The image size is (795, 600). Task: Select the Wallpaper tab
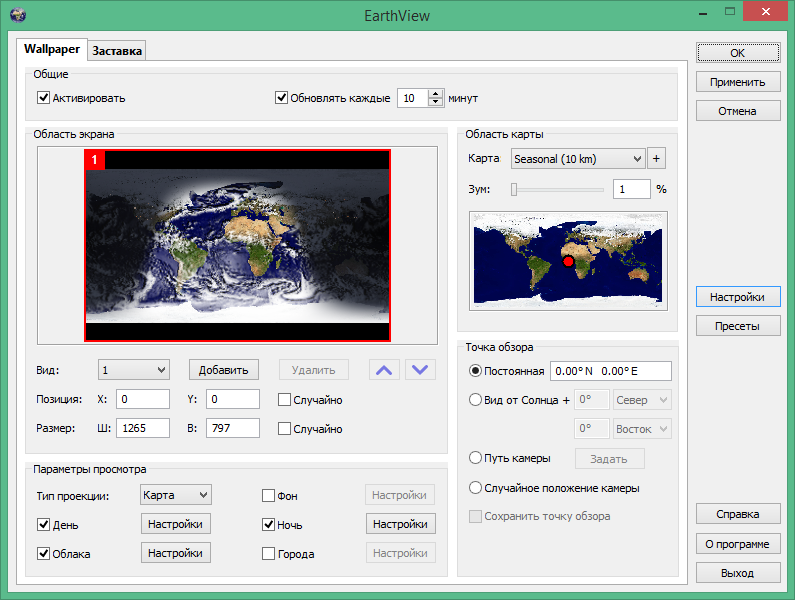pyautogui.click(x=52, y=49)
